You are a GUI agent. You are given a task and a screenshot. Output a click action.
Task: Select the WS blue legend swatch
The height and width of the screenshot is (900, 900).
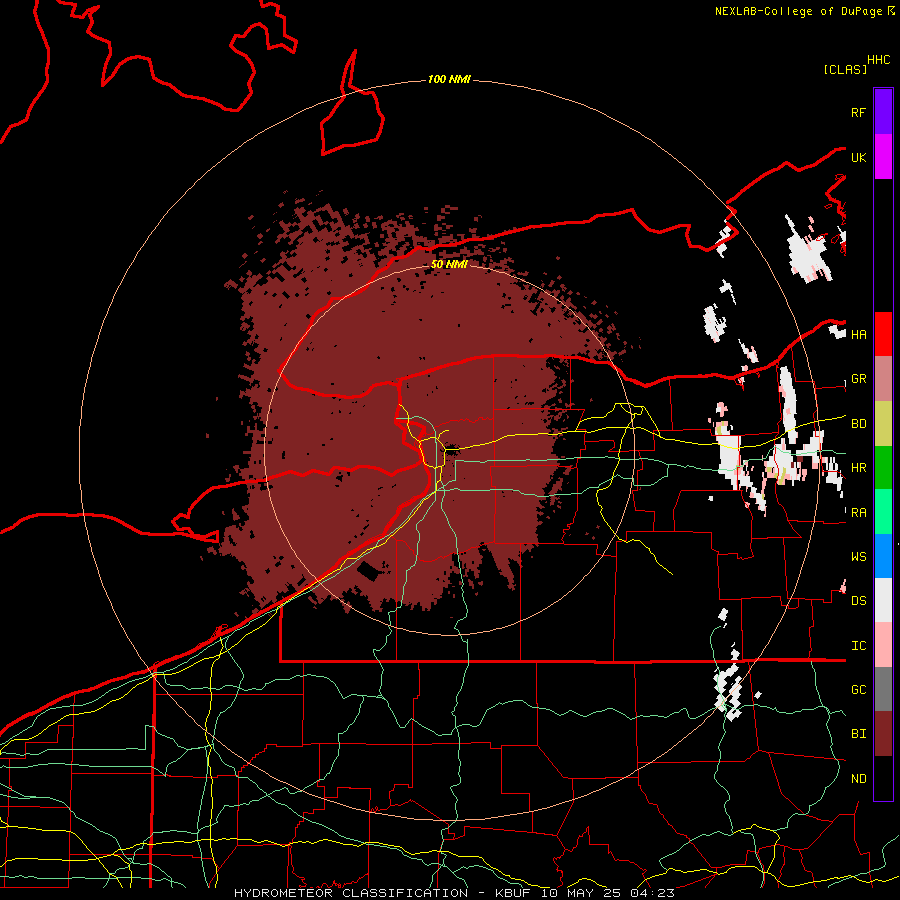(x=883, y=556)
